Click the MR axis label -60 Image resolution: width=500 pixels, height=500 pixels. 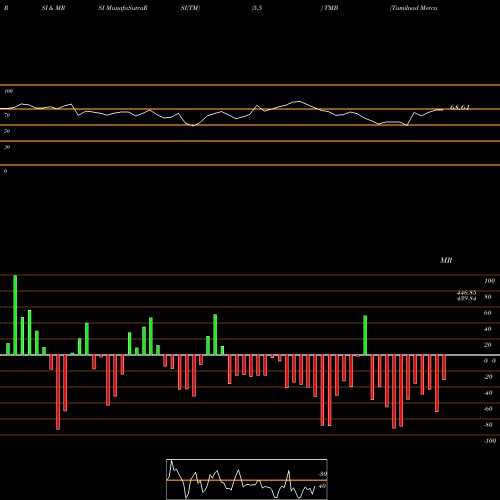click(488, 409)
